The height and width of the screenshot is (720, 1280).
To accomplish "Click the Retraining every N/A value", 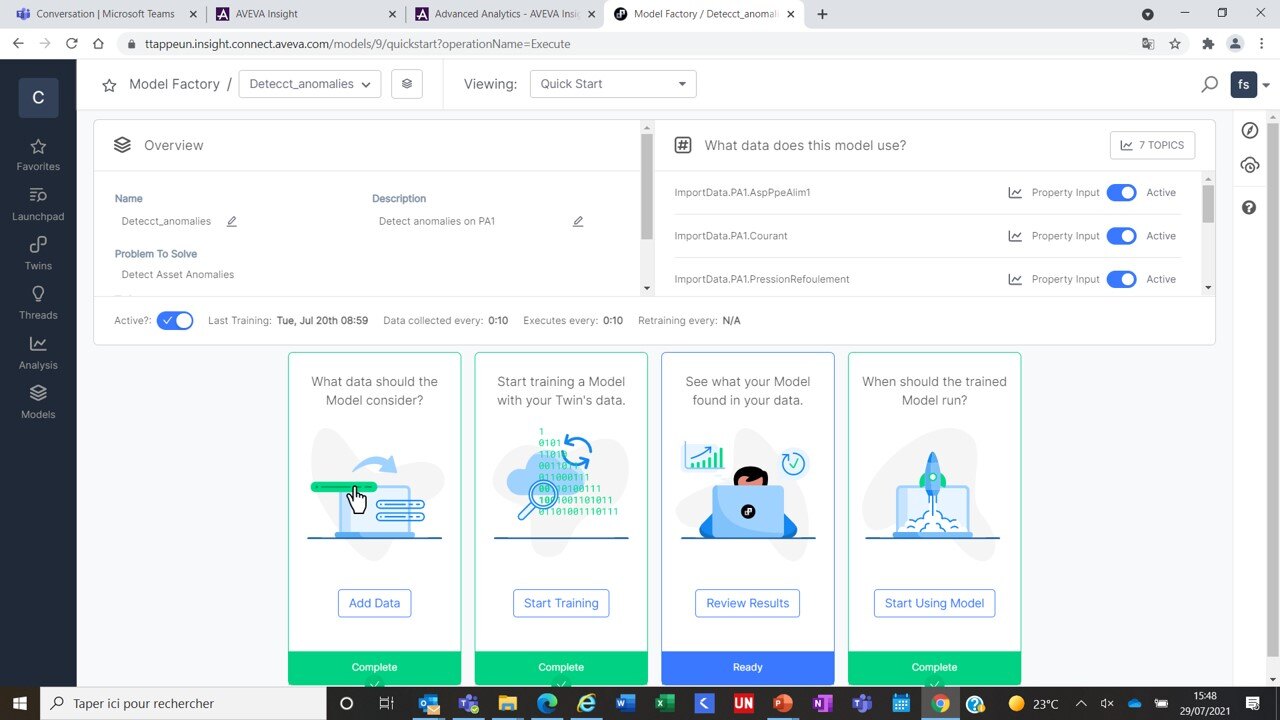I will coord(731,321).
